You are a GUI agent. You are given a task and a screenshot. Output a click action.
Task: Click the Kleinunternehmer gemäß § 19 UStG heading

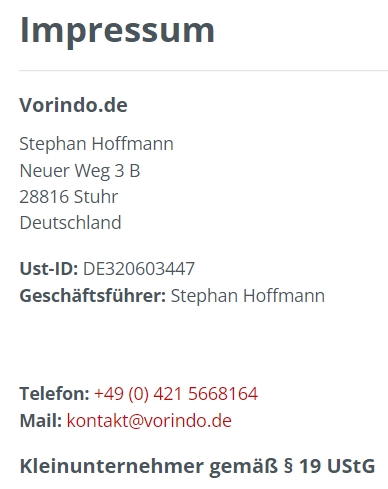(197, 466)
